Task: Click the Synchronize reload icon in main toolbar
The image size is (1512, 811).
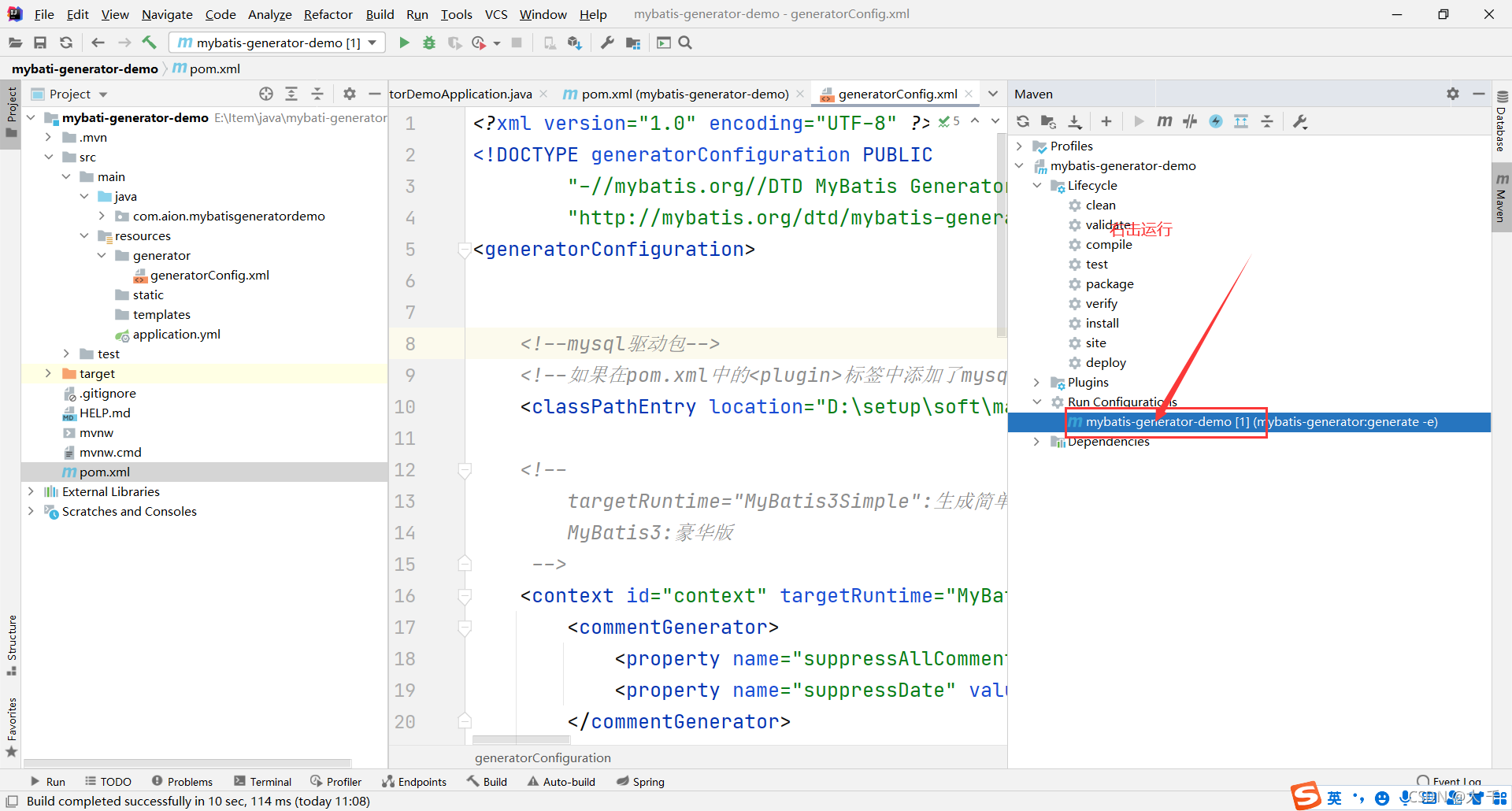Action: [x=66, y=43]
